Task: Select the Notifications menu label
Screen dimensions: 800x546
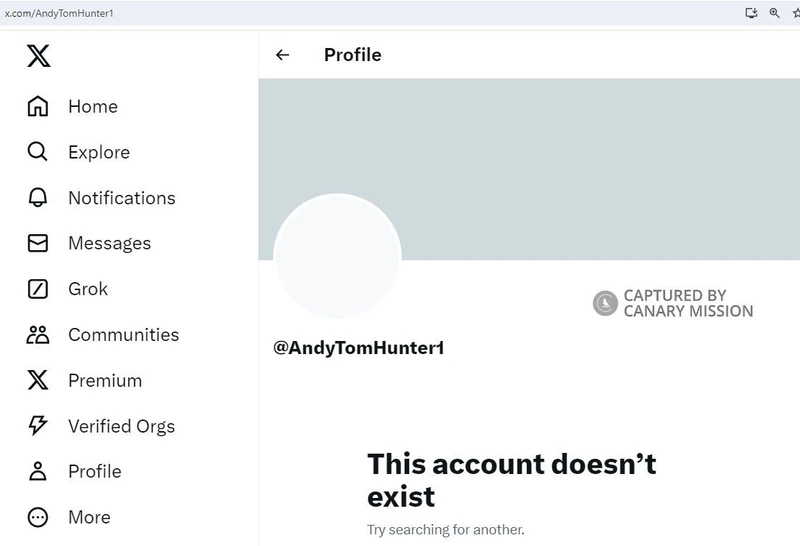Action: 122,198
